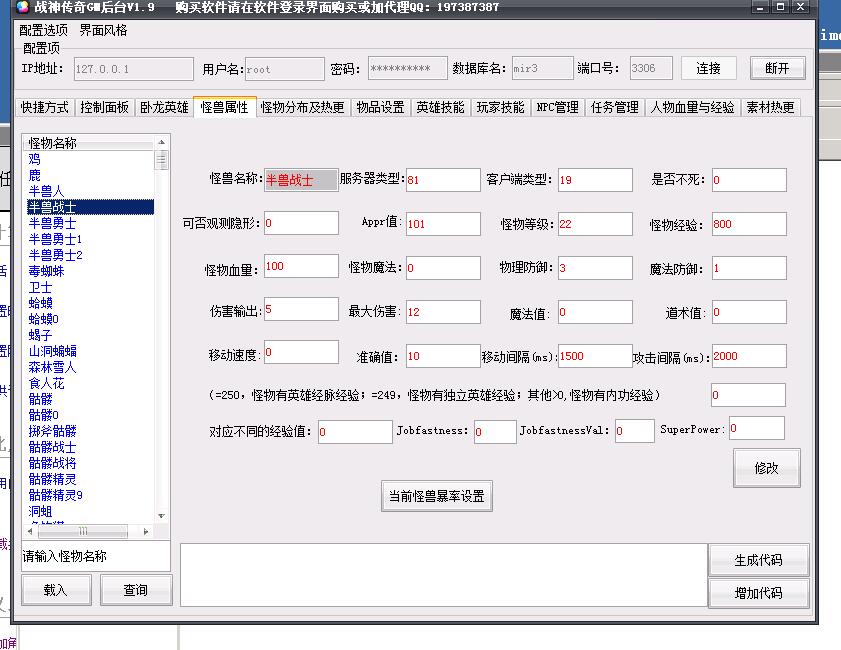Click the 查询 button
The width and height of the screenshot is (841, 650).
click(136, 590)
